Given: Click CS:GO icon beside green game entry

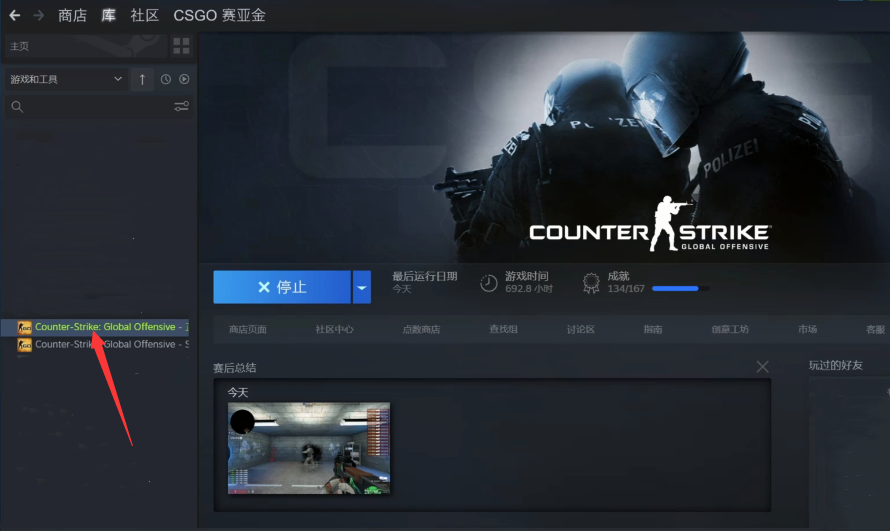Looking at the screenshot, I should [24, 327].
